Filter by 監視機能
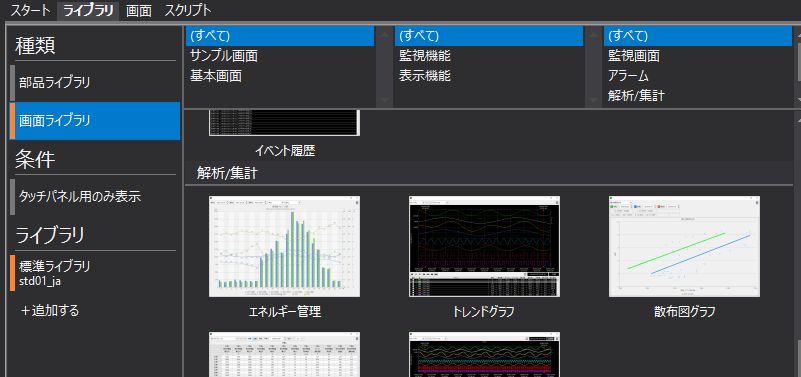801x377 pixels. click(x=489, y=56)
